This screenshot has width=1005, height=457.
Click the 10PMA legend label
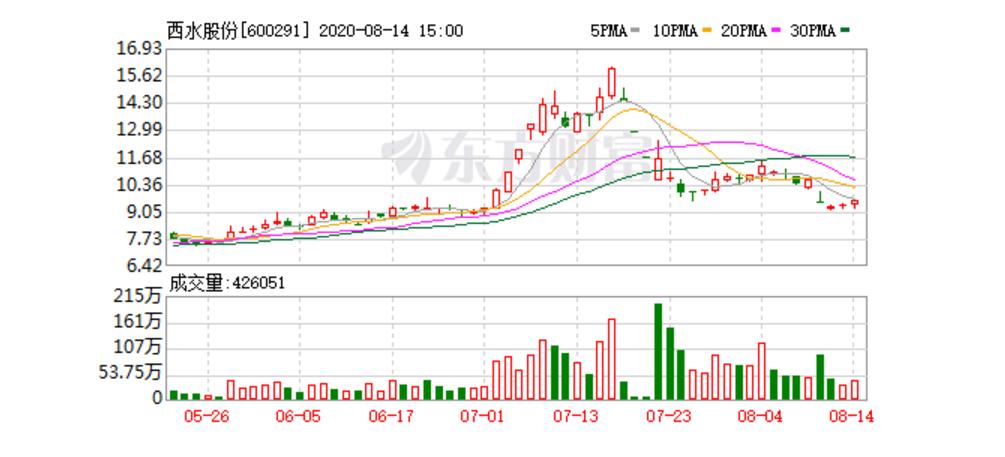point(675,31)
